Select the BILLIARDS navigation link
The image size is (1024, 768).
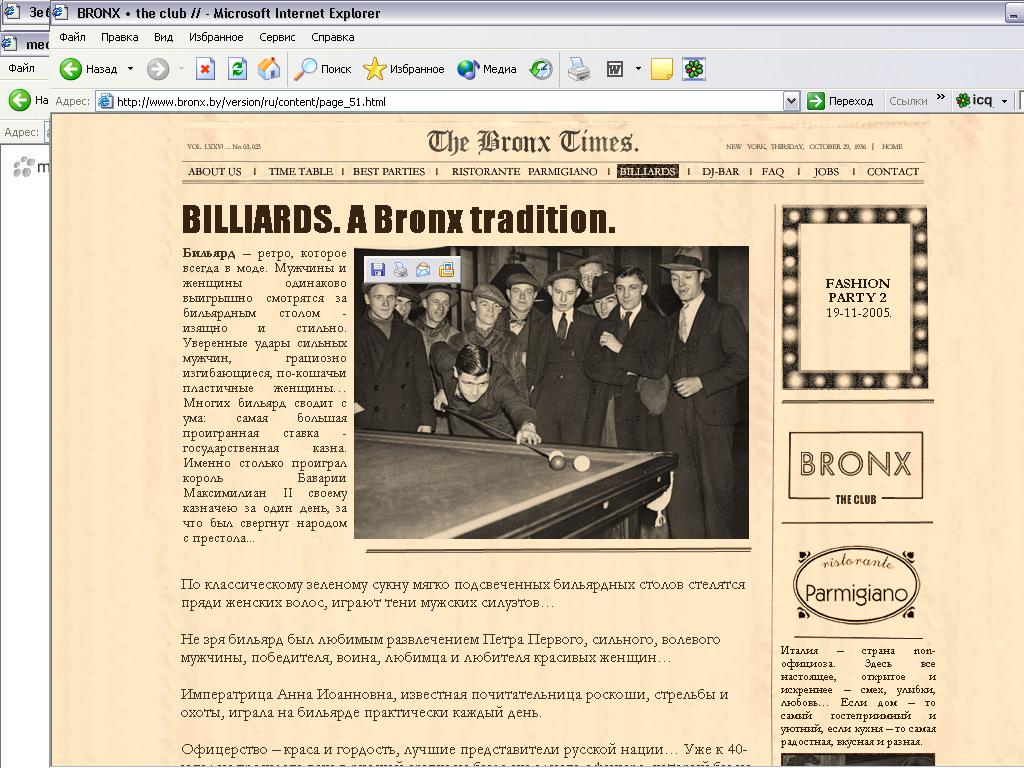tap(647, 171)
